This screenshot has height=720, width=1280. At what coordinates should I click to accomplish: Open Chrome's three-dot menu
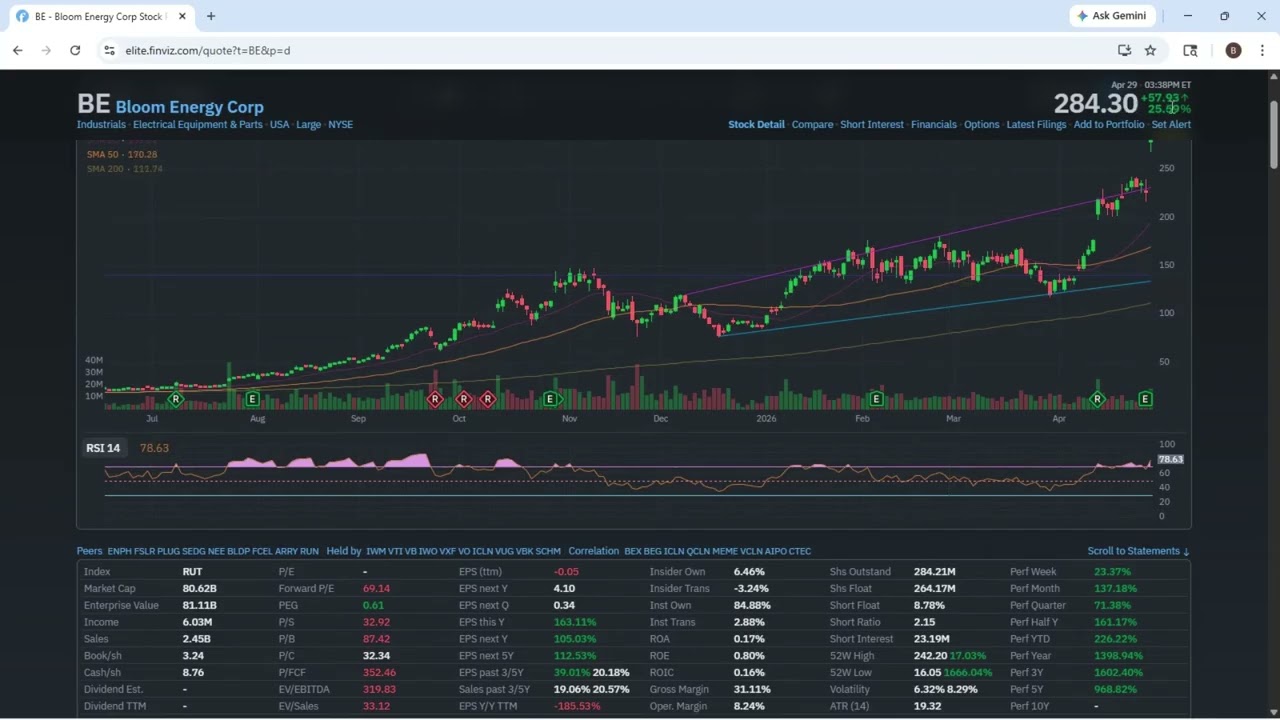pyautogui.click(x=1262, y=50)
